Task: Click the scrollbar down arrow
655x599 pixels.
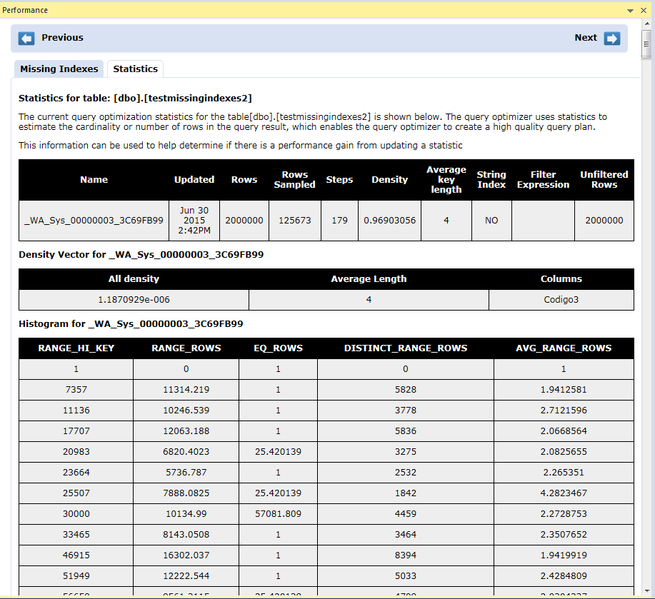Action: (x=647, y=591)
